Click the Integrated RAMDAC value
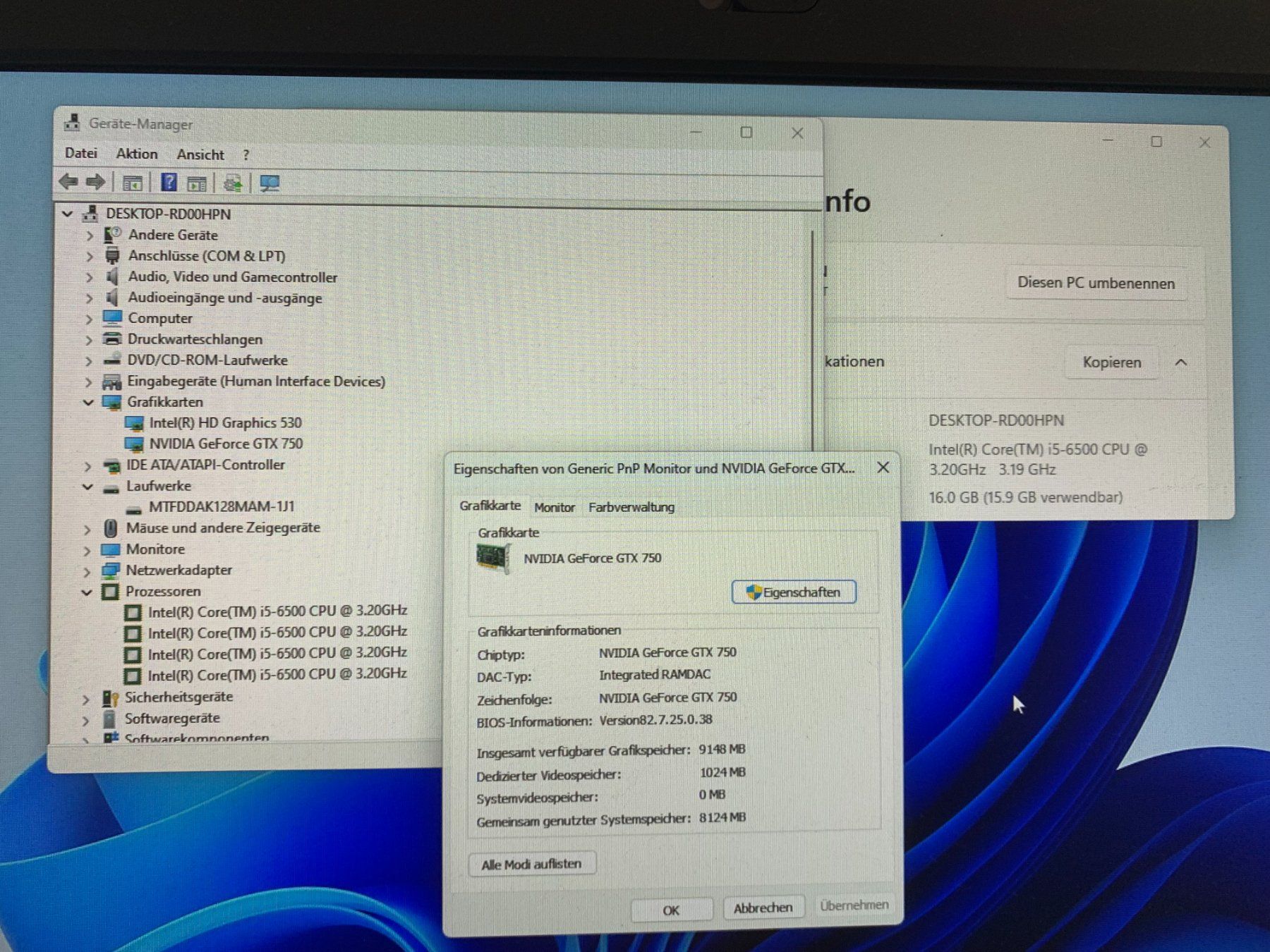Image resolution: width=1270 pixels, height=952 pixels. click(655, 675)
